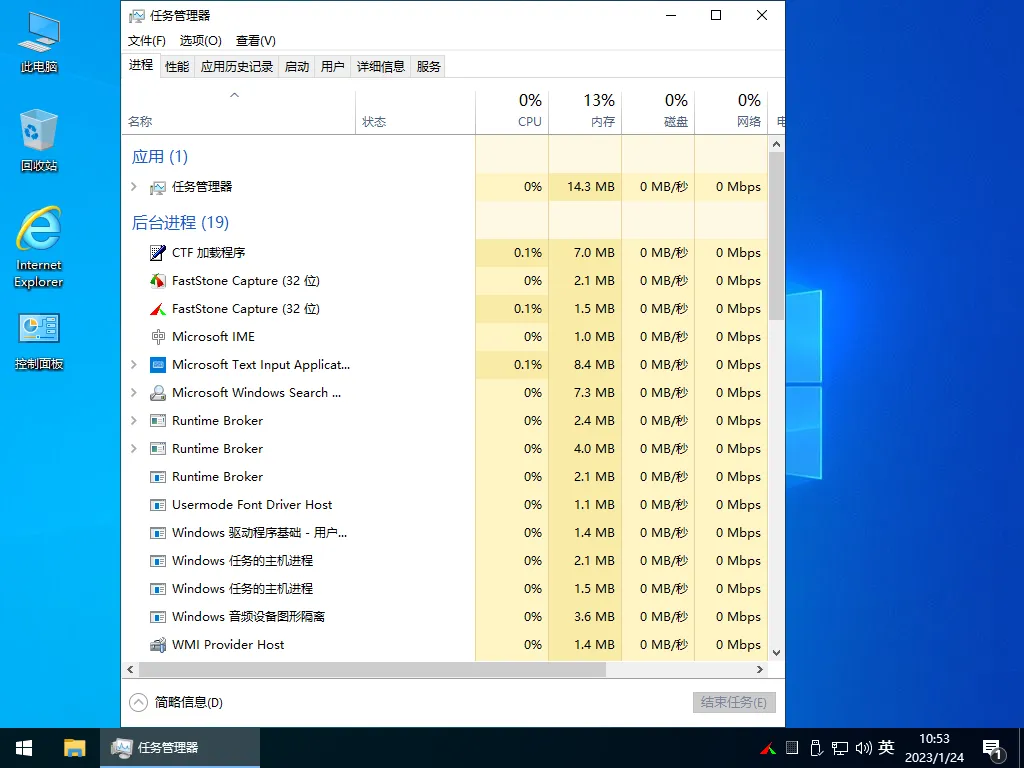
Task: Select 此电脑 desktop icon
Action: pyautogui.click(x=39, y=42)
